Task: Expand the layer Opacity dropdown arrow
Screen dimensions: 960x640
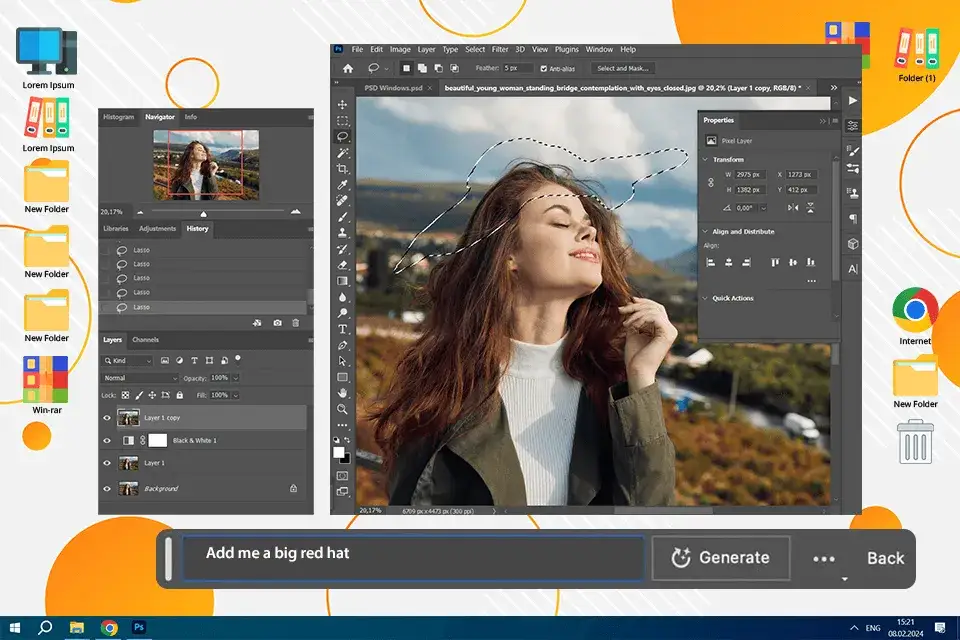Action: coord(237,378)
